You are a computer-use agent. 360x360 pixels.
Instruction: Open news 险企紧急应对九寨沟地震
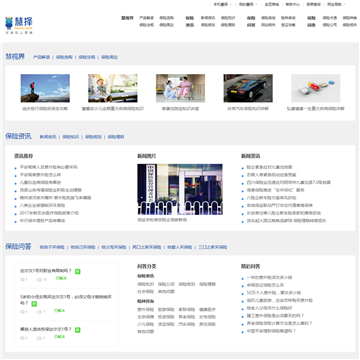[x=269, y=167]
